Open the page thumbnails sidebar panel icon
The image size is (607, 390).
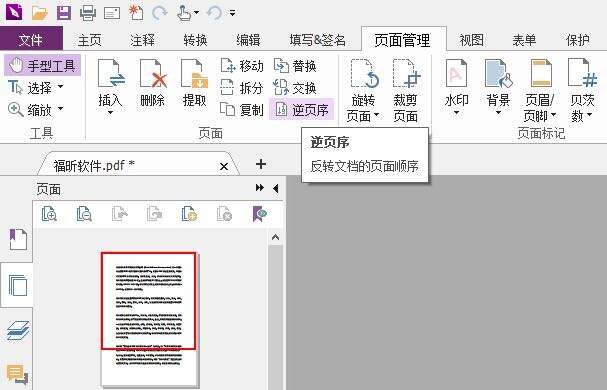[x=18, y=285]
